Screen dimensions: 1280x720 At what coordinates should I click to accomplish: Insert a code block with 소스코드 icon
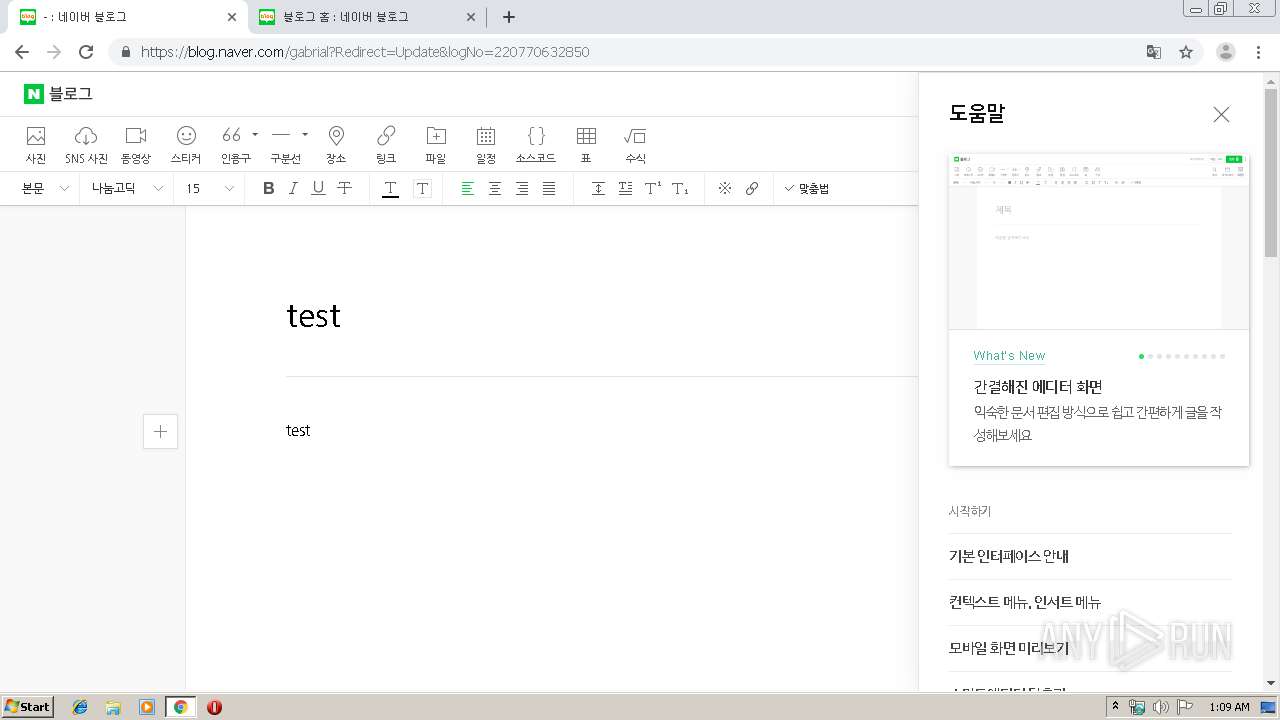point(536,145)
